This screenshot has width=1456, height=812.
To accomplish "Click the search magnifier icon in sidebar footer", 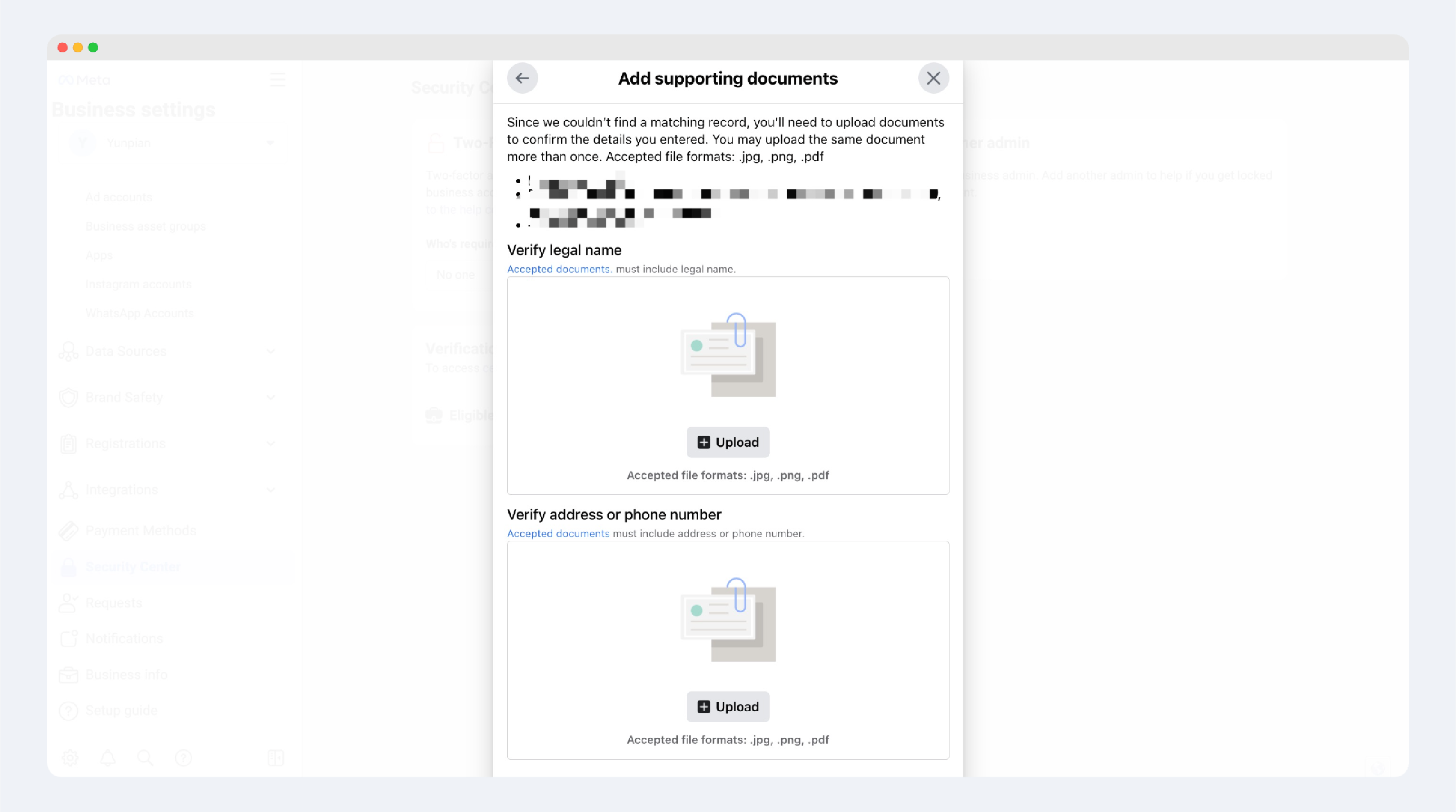I will click(145, 758).
